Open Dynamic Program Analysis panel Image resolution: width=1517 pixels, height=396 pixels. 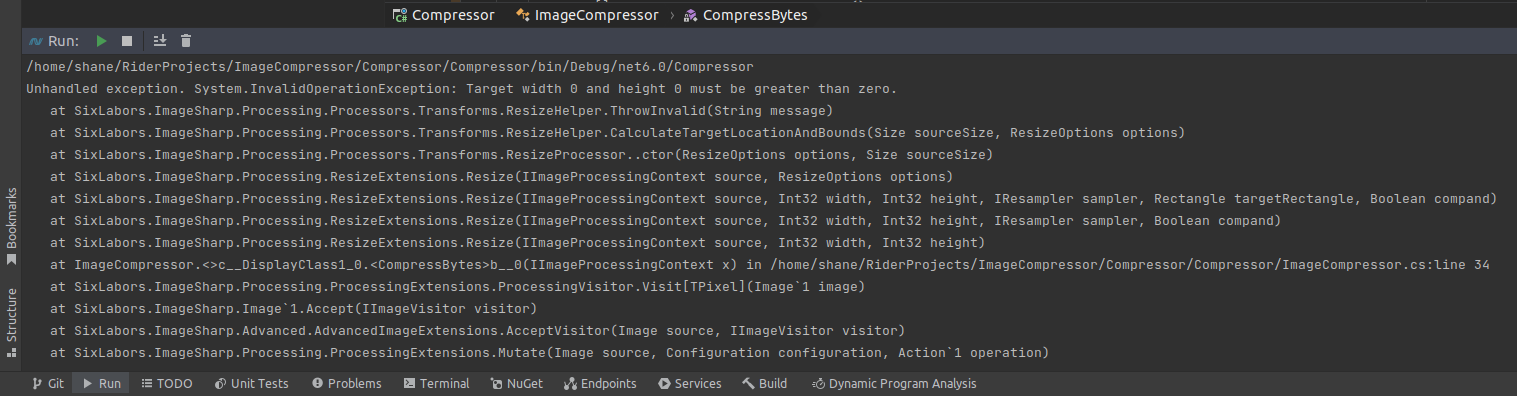(x=894, y=383)
